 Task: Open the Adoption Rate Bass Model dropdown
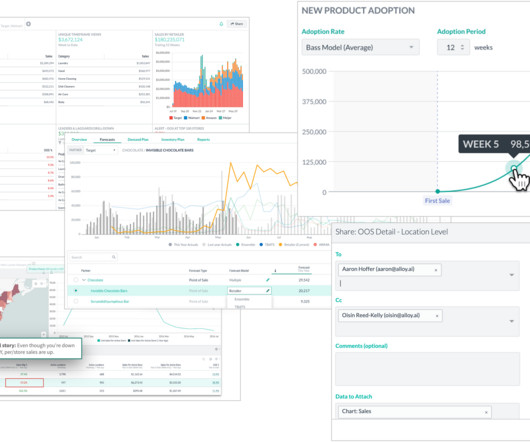coord(360,47)
